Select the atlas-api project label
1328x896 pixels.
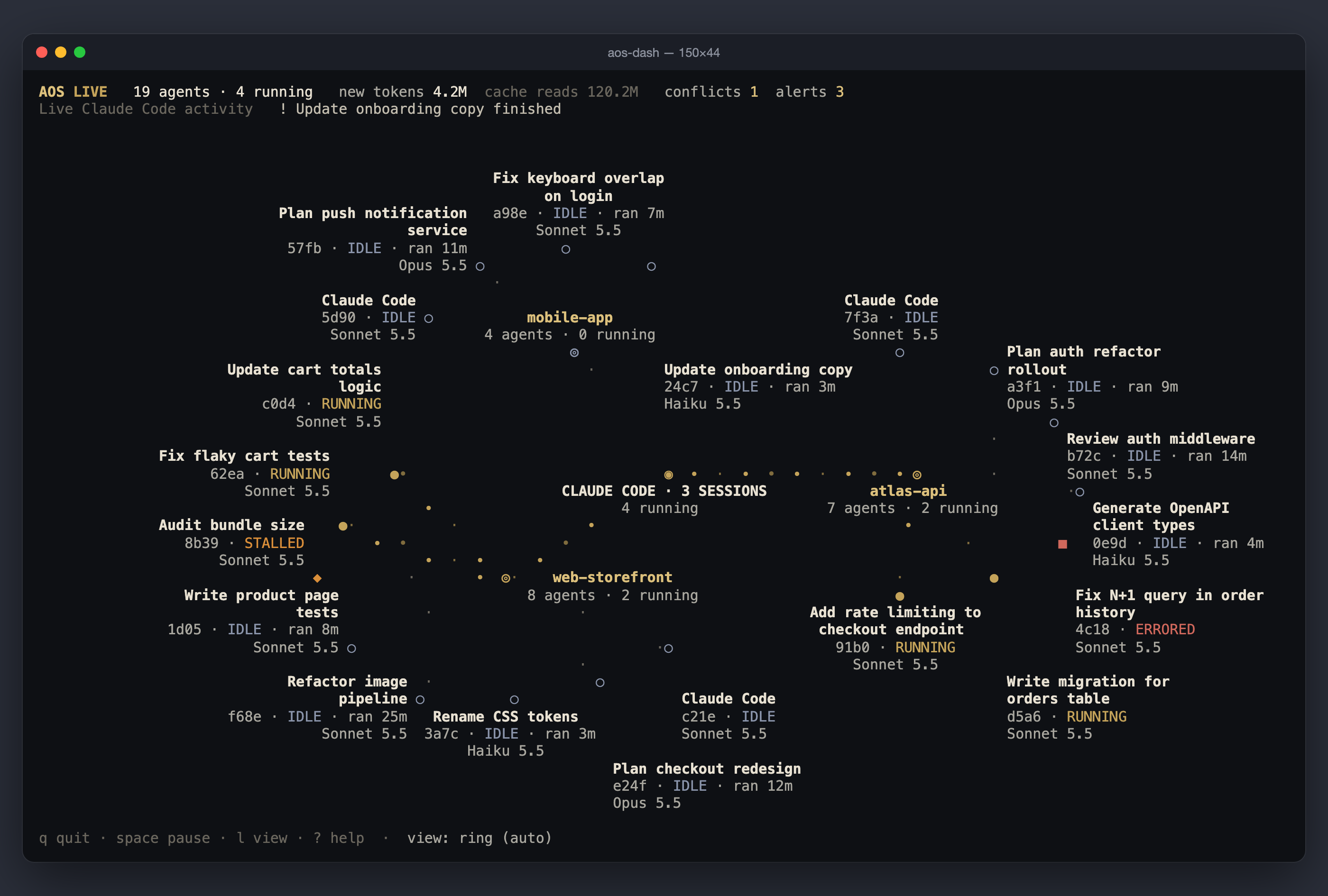pos(908,491)
